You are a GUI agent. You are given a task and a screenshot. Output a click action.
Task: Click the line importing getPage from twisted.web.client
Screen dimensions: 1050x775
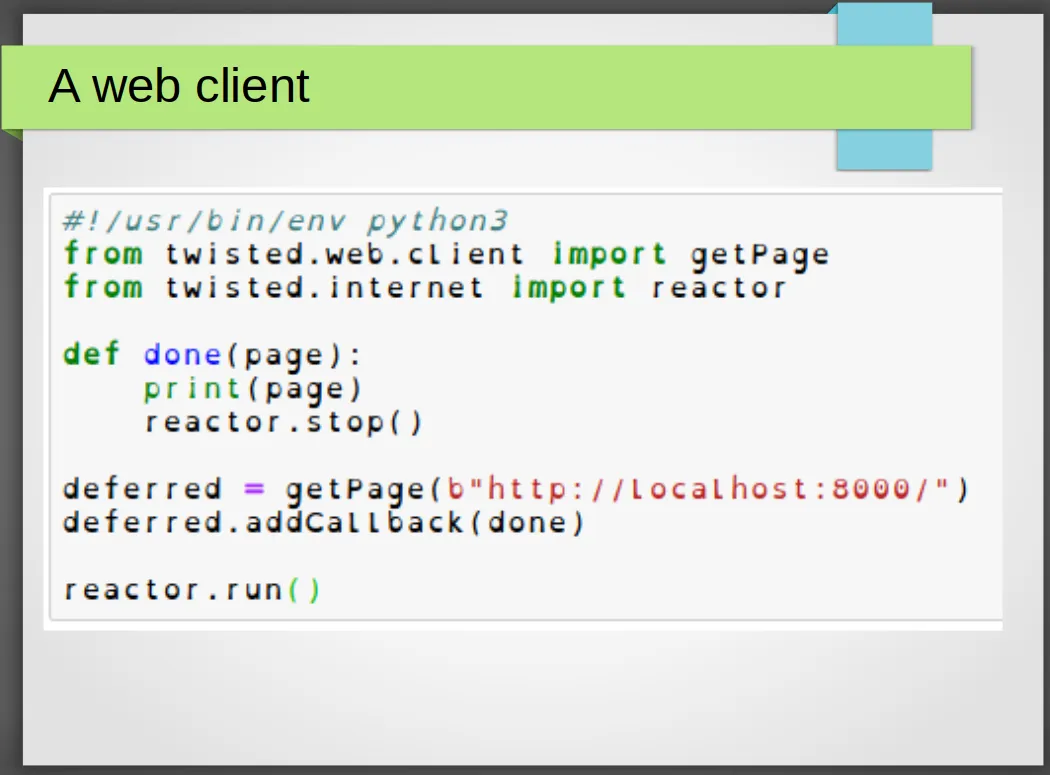coord(447,255)
